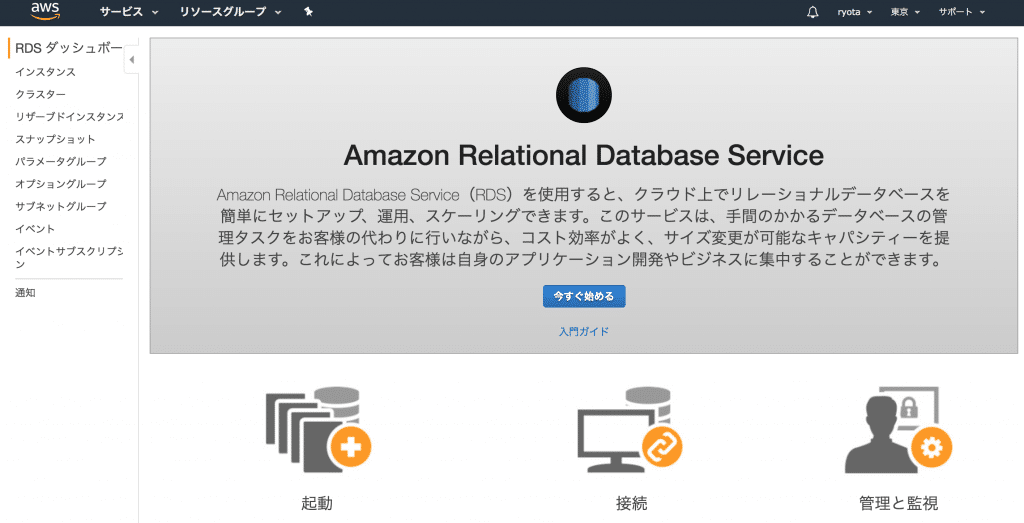Open the 入門ガイド link

584,332
